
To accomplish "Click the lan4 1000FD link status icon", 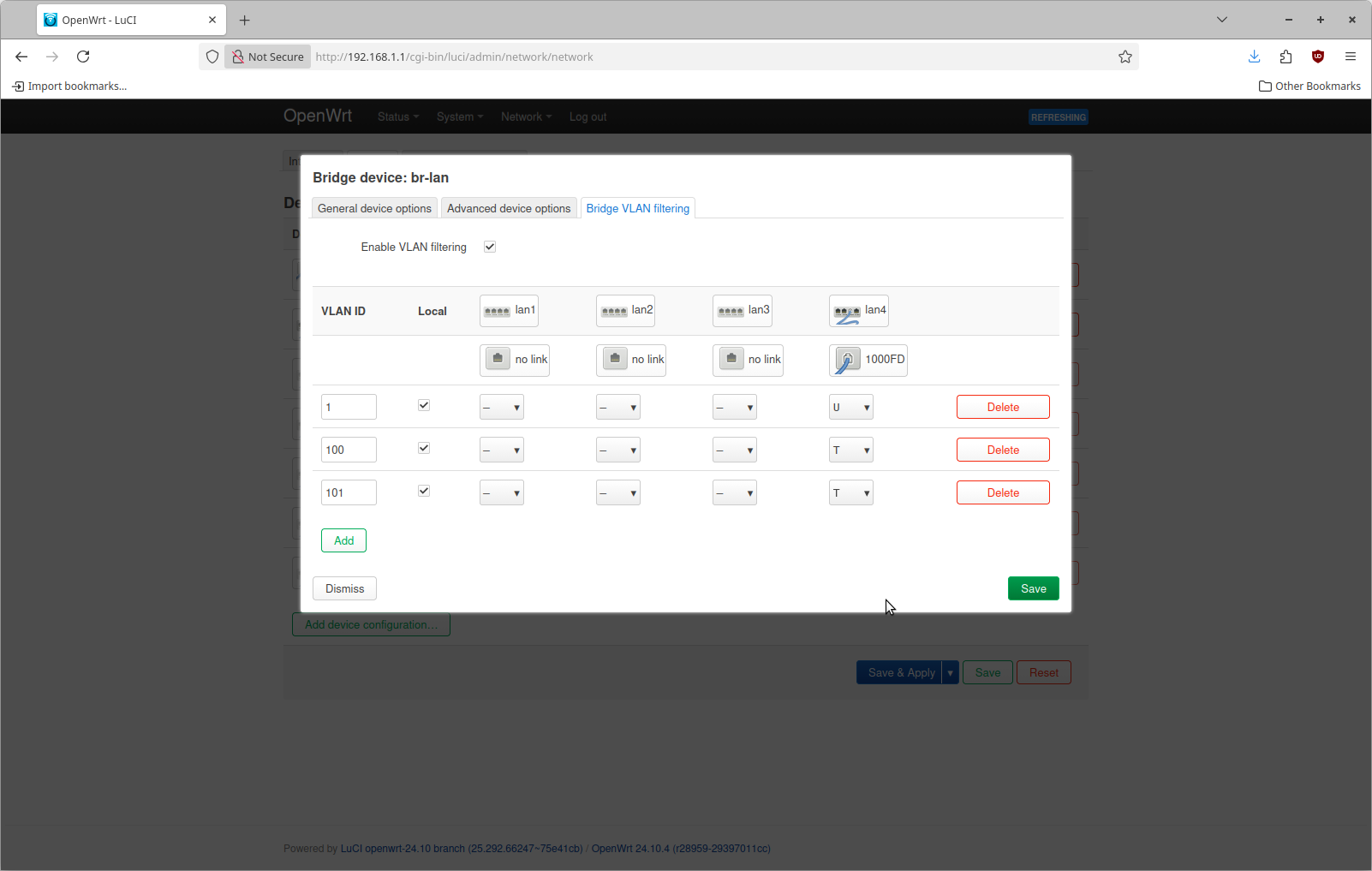I will [847, 360].
